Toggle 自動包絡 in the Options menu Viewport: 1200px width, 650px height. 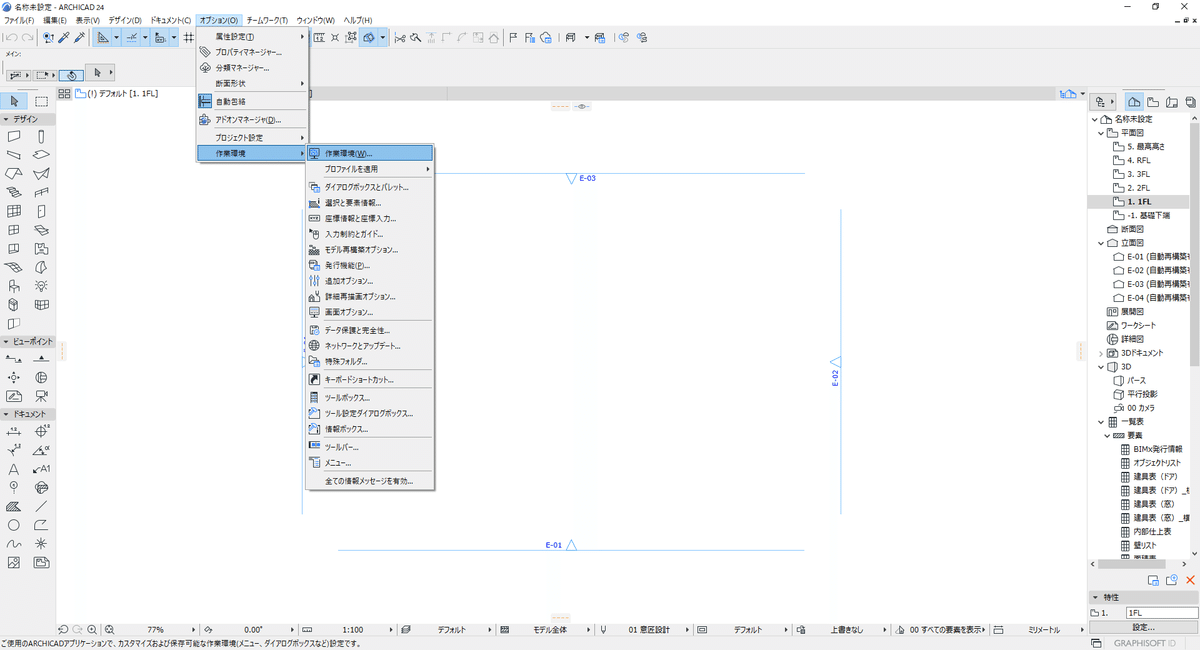(253, 101)
